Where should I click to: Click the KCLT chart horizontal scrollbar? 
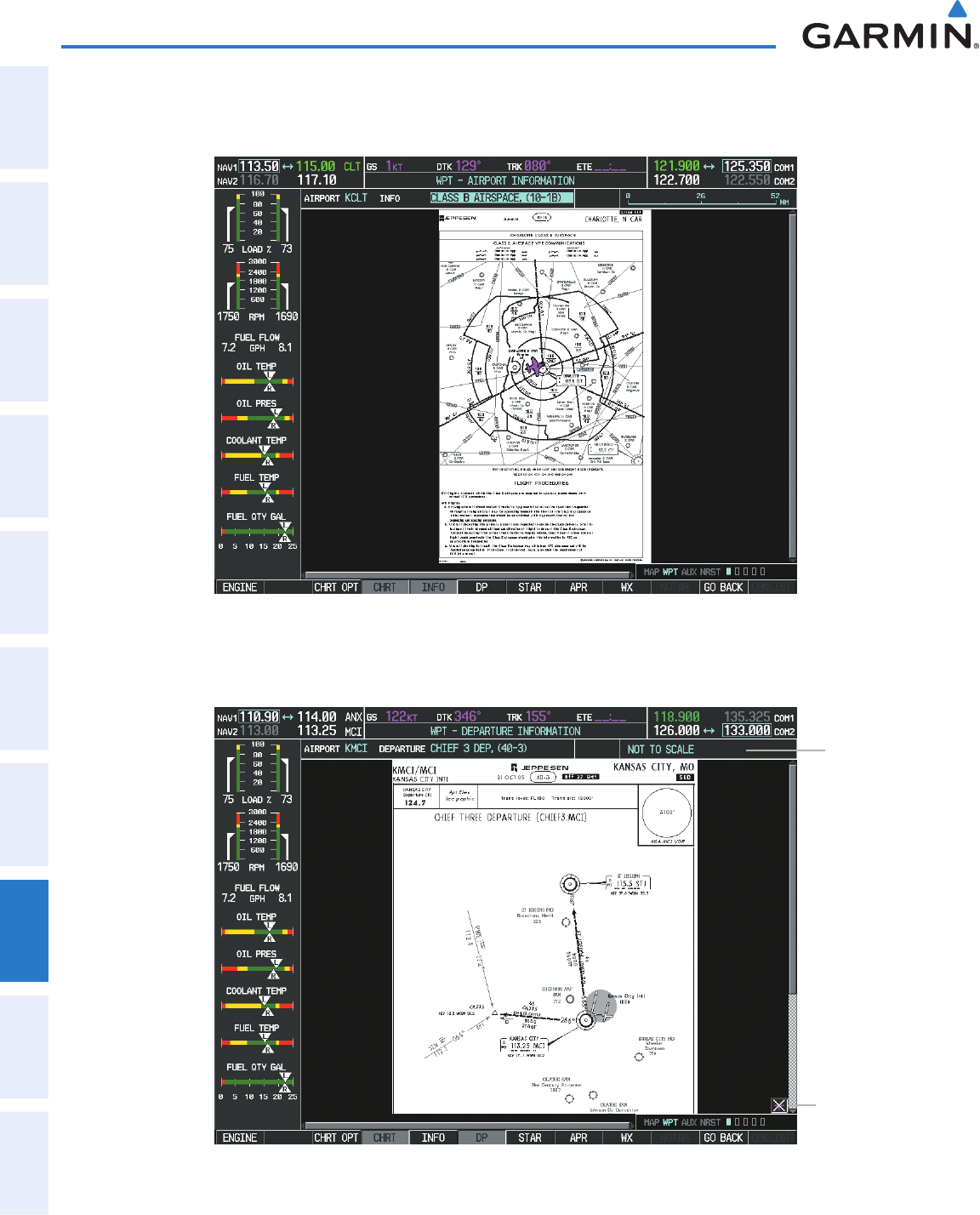tap(470, 575)
